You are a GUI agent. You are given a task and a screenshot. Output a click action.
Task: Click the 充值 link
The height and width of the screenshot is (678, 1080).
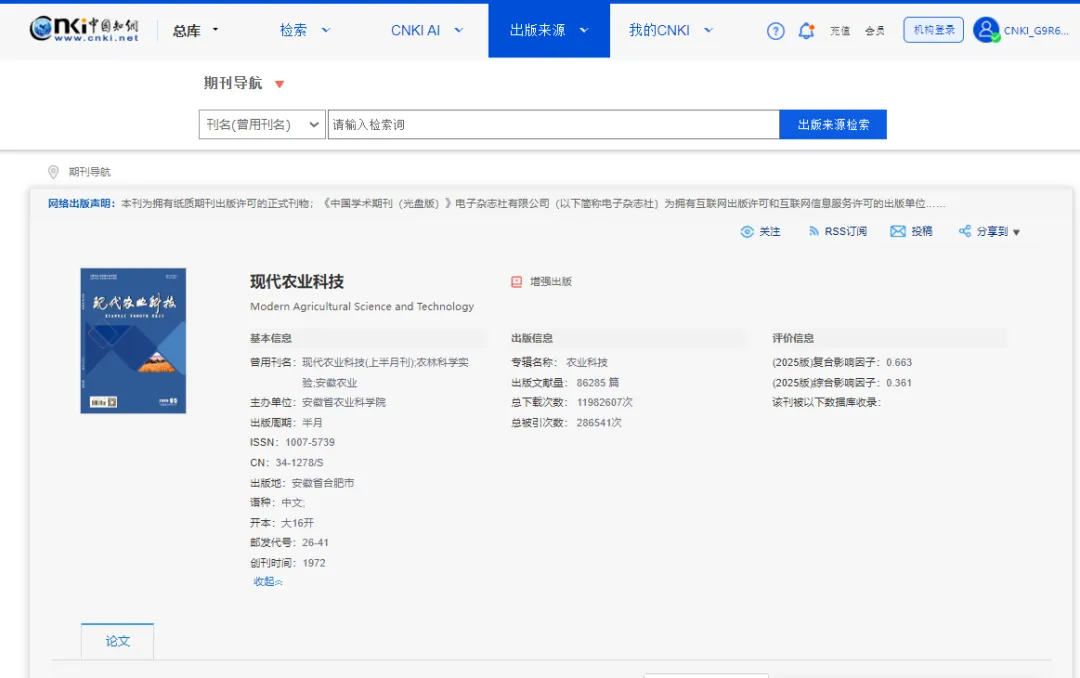tap(840, 31)
